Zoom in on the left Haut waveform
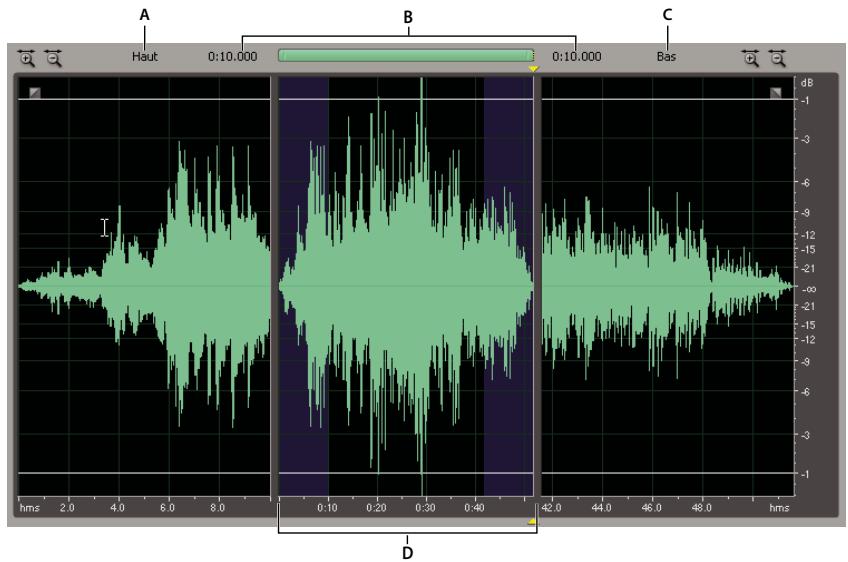This screenshot has height=562, width=848. [x=26, y=58]
